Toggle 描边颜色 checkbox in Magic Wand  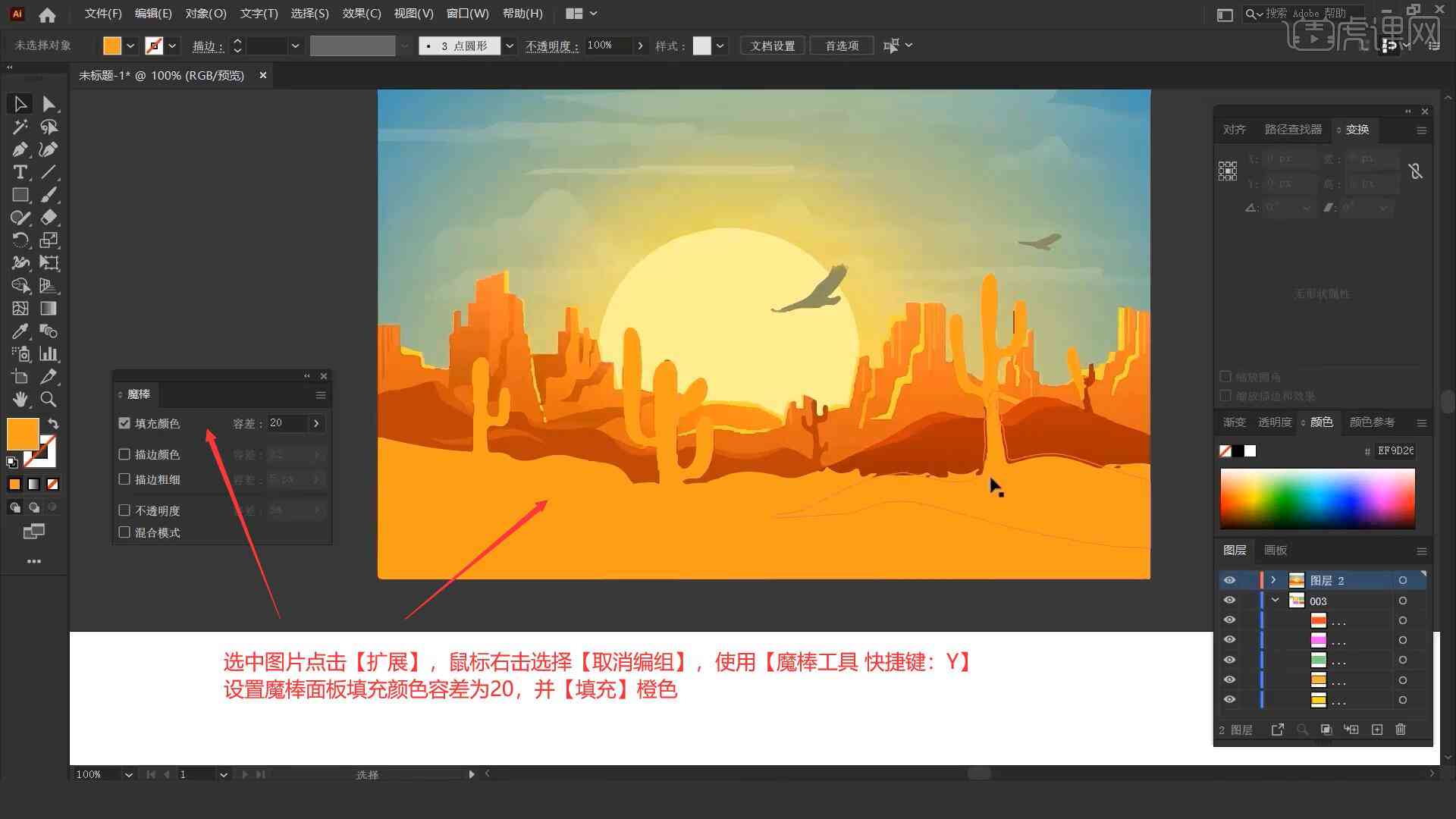pyautogui.click(x=124, y=454)
